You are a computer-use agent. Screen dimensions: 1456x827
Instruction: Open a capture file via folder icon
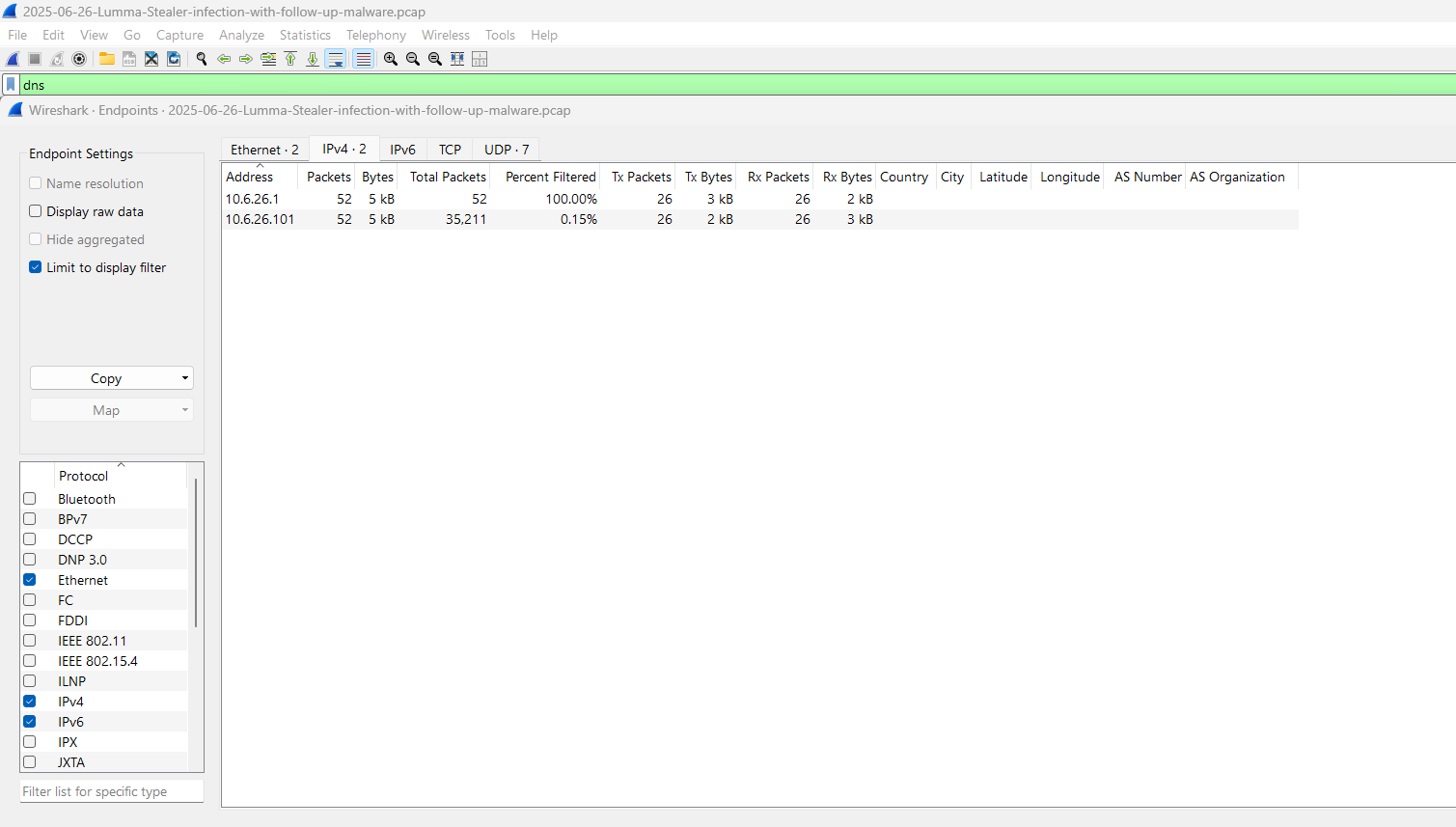tap(107, 59)
